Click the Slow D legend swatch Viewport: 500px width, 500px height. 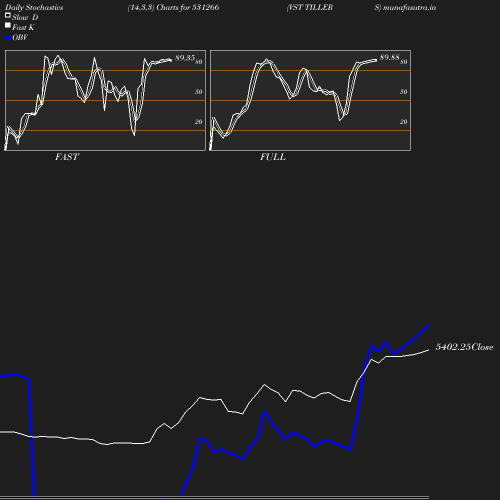tap(8, 15)
